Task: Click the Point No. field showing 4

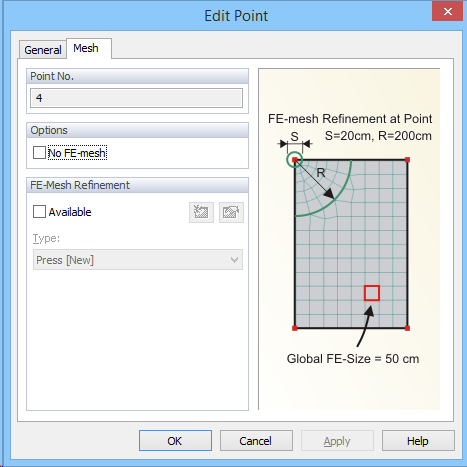Action: (136, 98)
